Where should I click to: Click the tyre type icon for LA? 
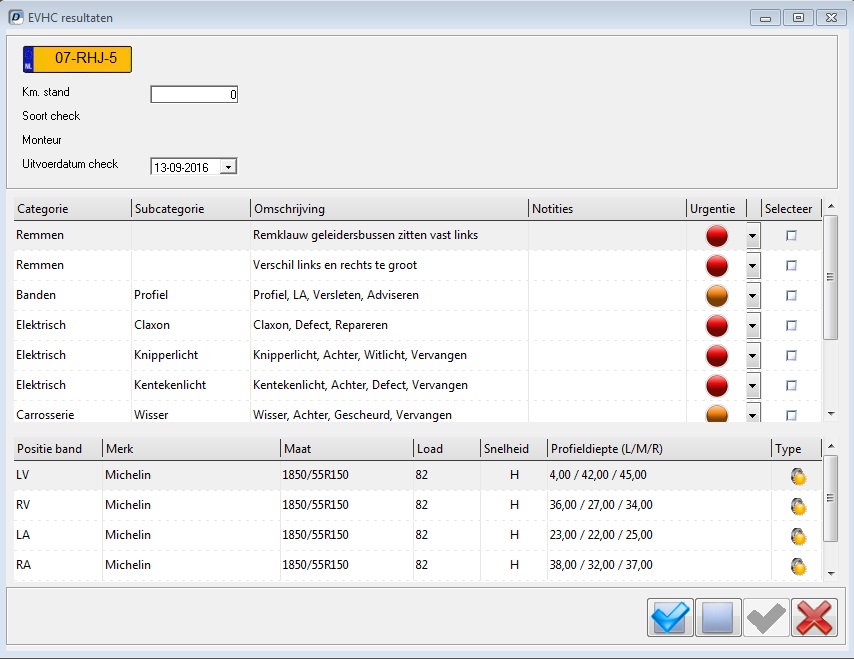(798, 536)
